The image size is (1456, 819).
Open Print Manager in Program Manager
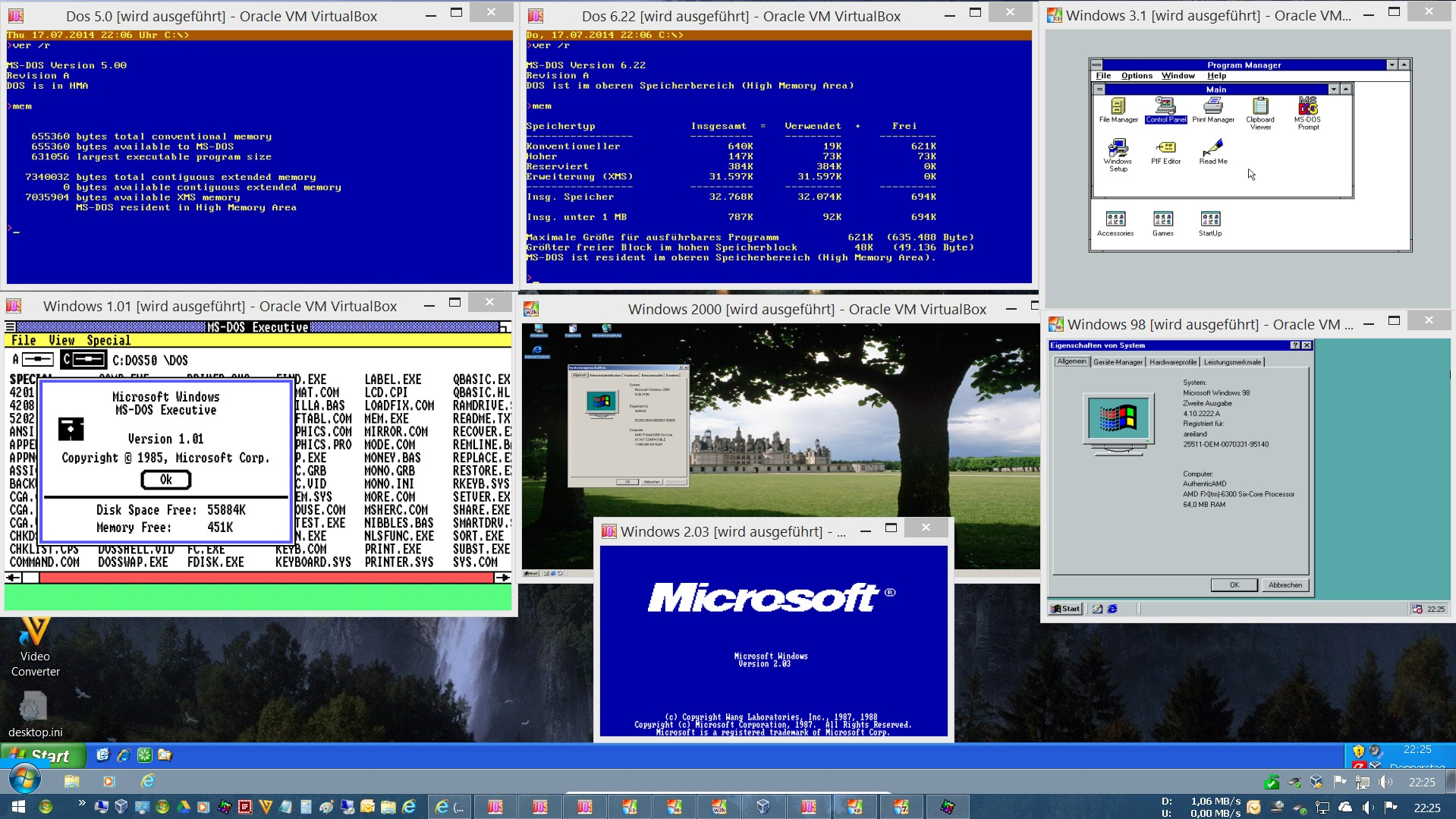[x=1213, y=110]
